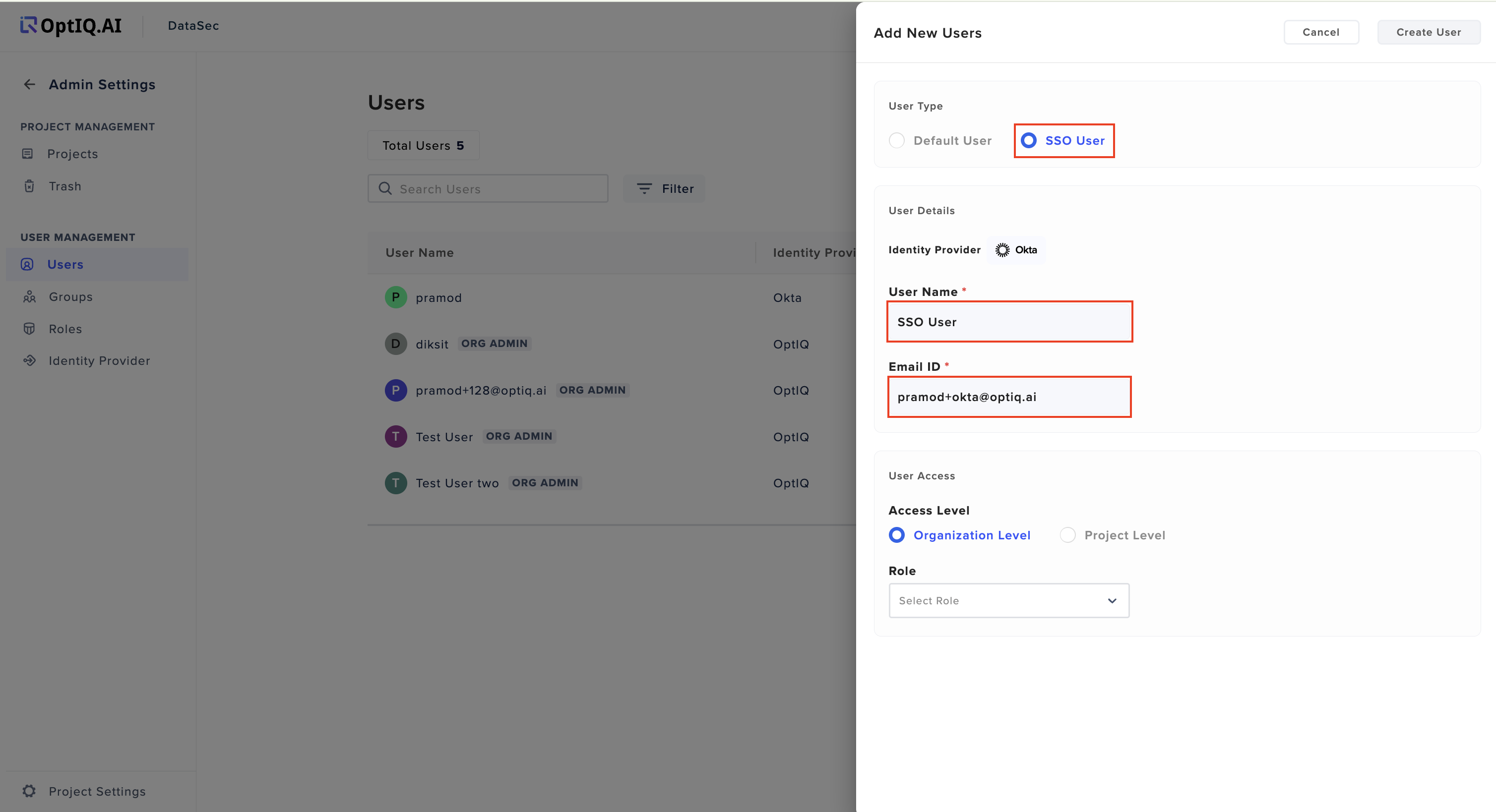
Task: Click the search magnifier icon
Action: click(385, 189)
